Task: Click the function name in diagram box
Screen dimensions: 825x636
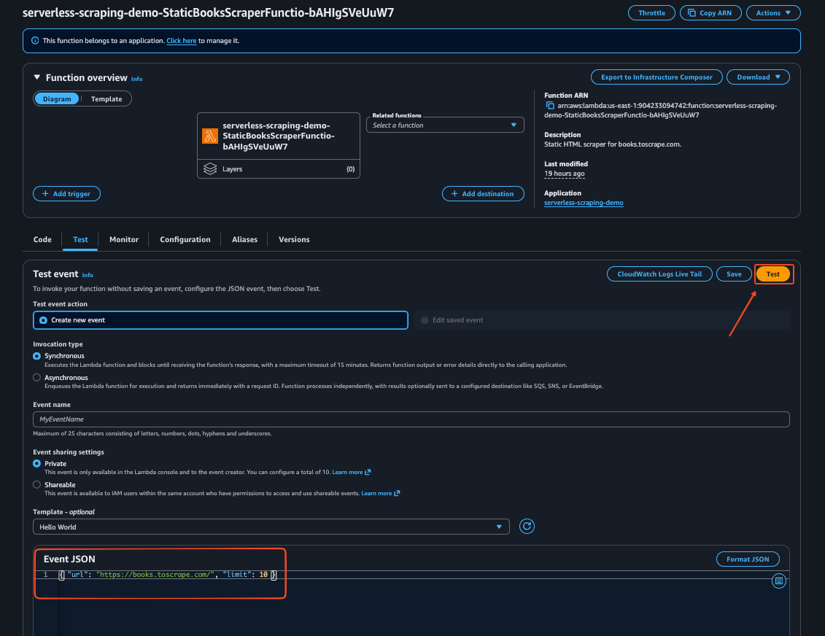Action: (x=278, y=136)
